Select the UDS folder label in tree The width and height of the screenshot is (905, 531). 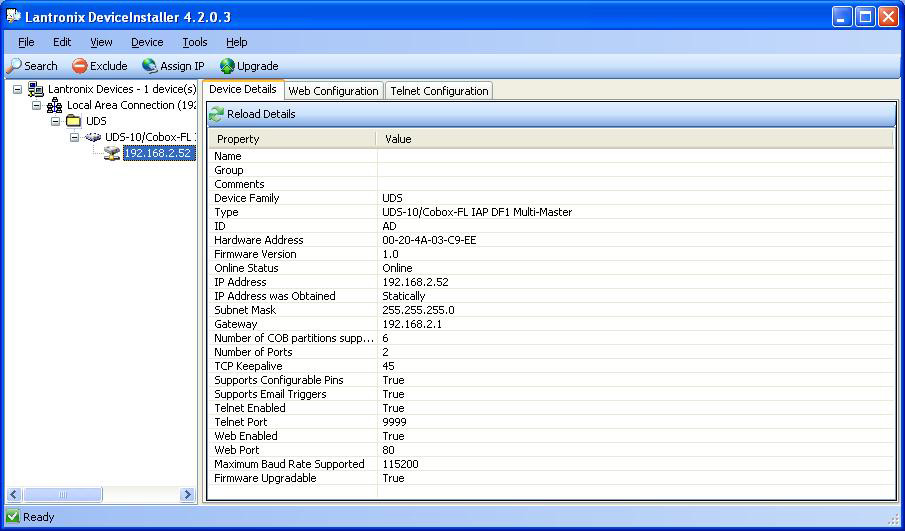coord(96,121)
